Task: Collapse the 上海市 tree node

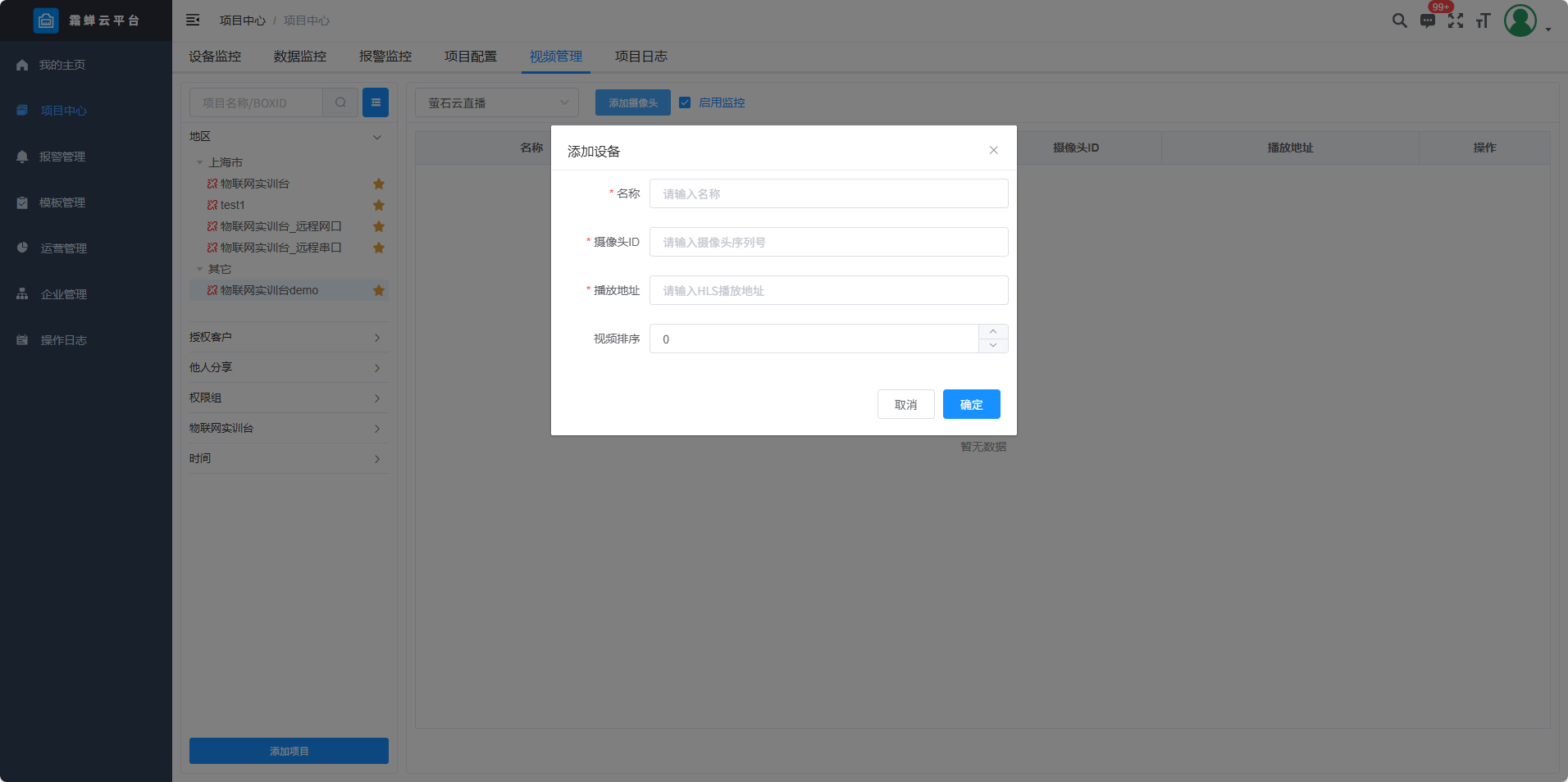Action: pyautogui.click(x=199, y=162)
